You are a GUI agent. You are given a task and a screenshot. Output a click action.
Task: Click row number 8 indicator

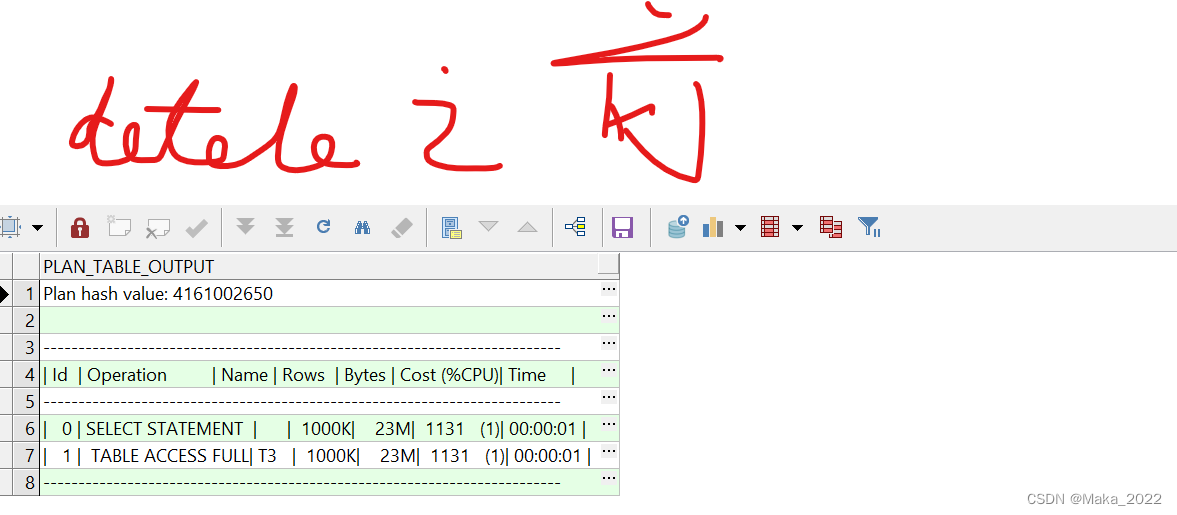pyautogui.click(x=26, y=482)
